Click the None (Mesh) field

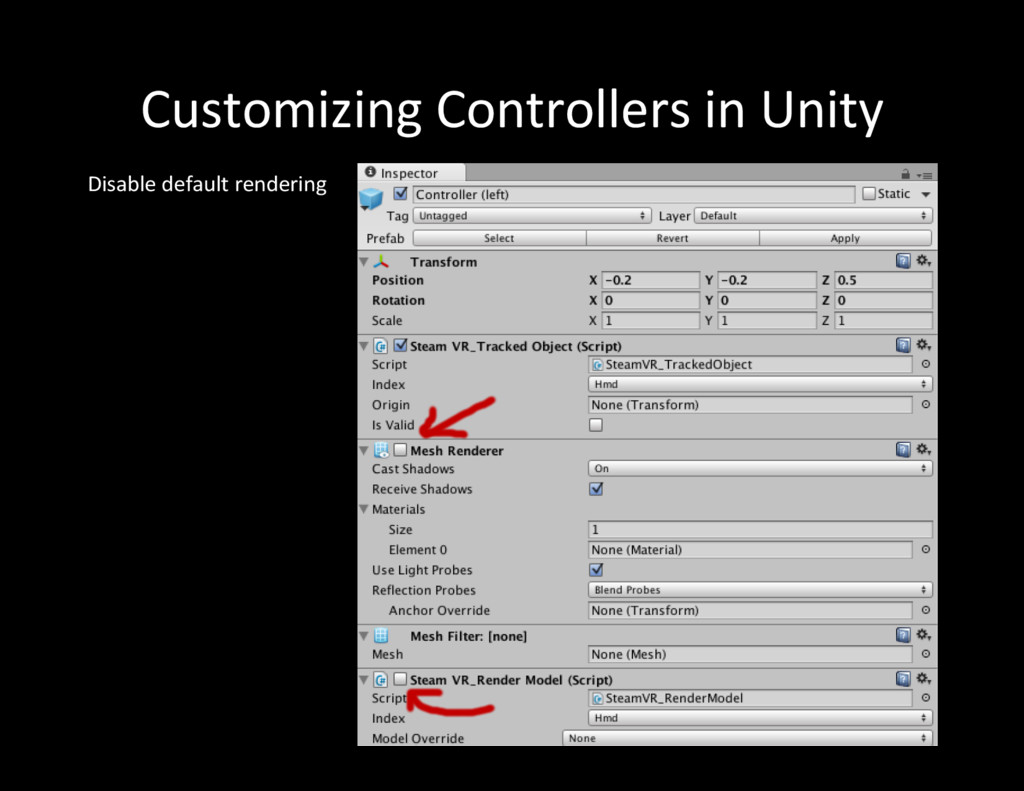point(750,654)
